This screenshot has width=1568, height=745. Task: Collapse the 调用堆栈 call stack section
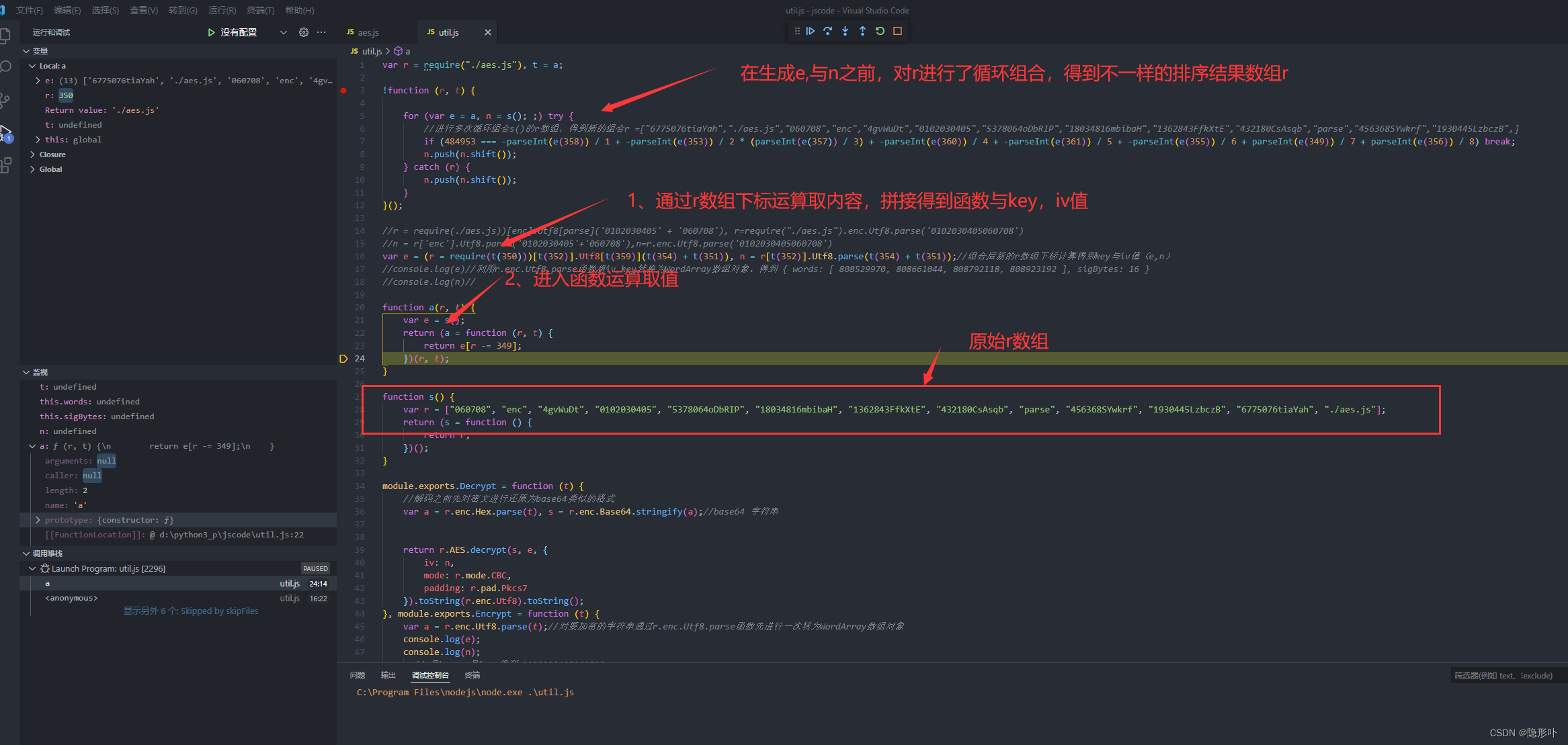pyautogui.click(x=26, y=554)
